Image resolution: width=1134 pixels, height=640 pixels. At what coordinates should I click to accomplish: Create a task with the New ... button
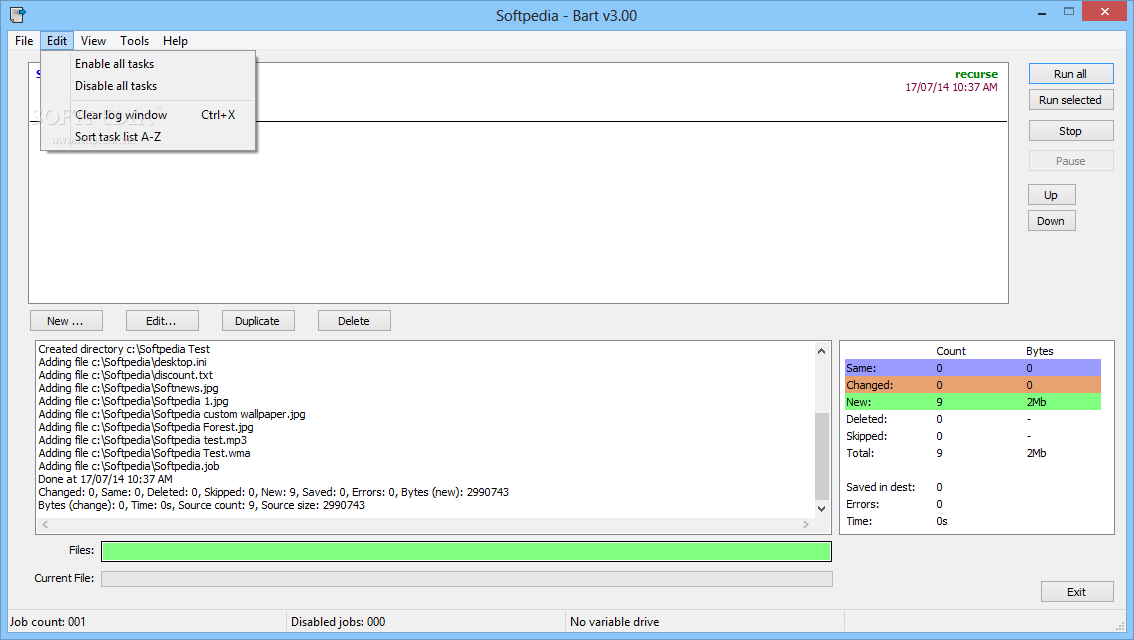[x=66, y=320]
